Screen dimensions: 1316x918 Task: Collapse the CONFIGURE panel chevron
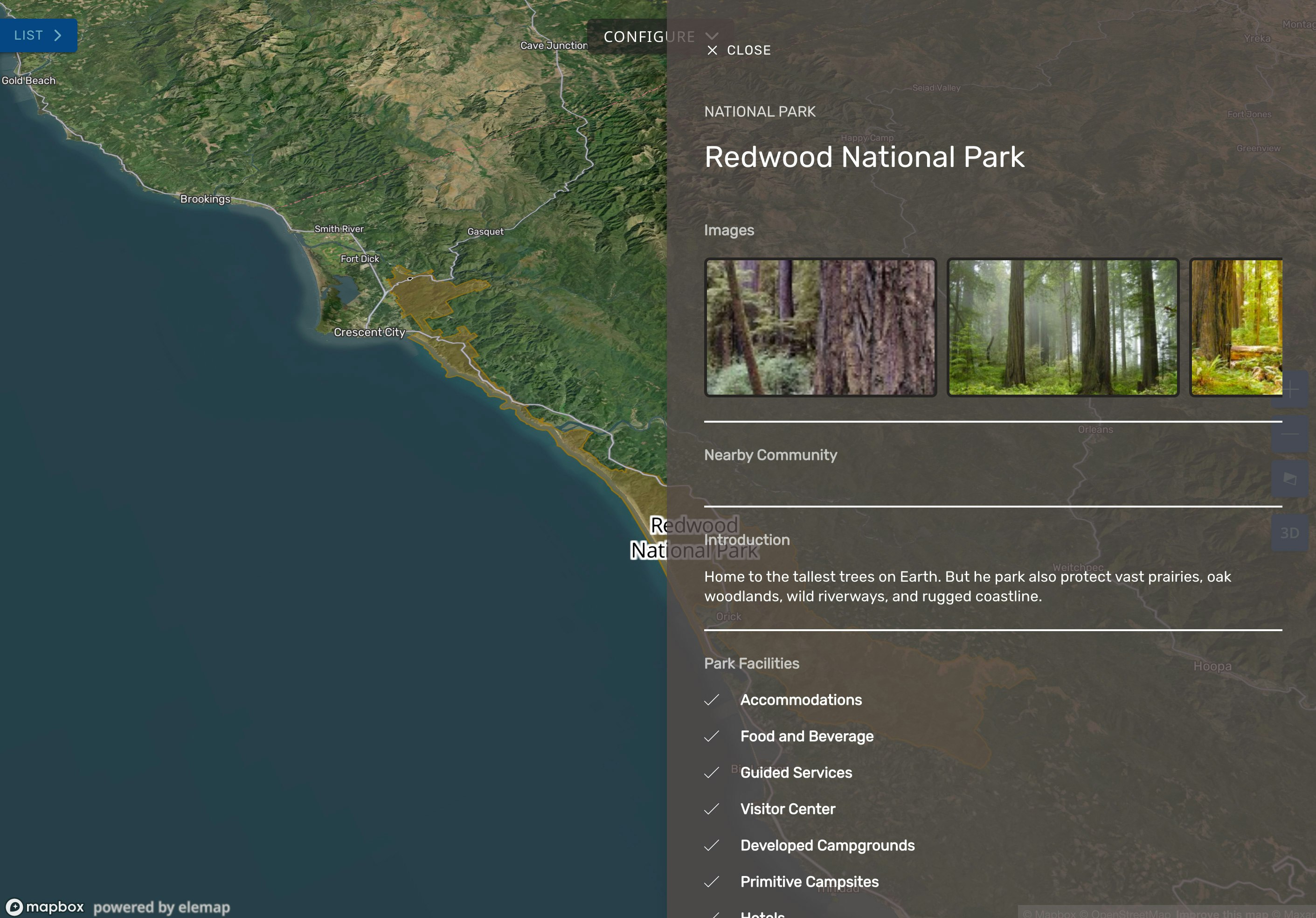pos(713,37)
